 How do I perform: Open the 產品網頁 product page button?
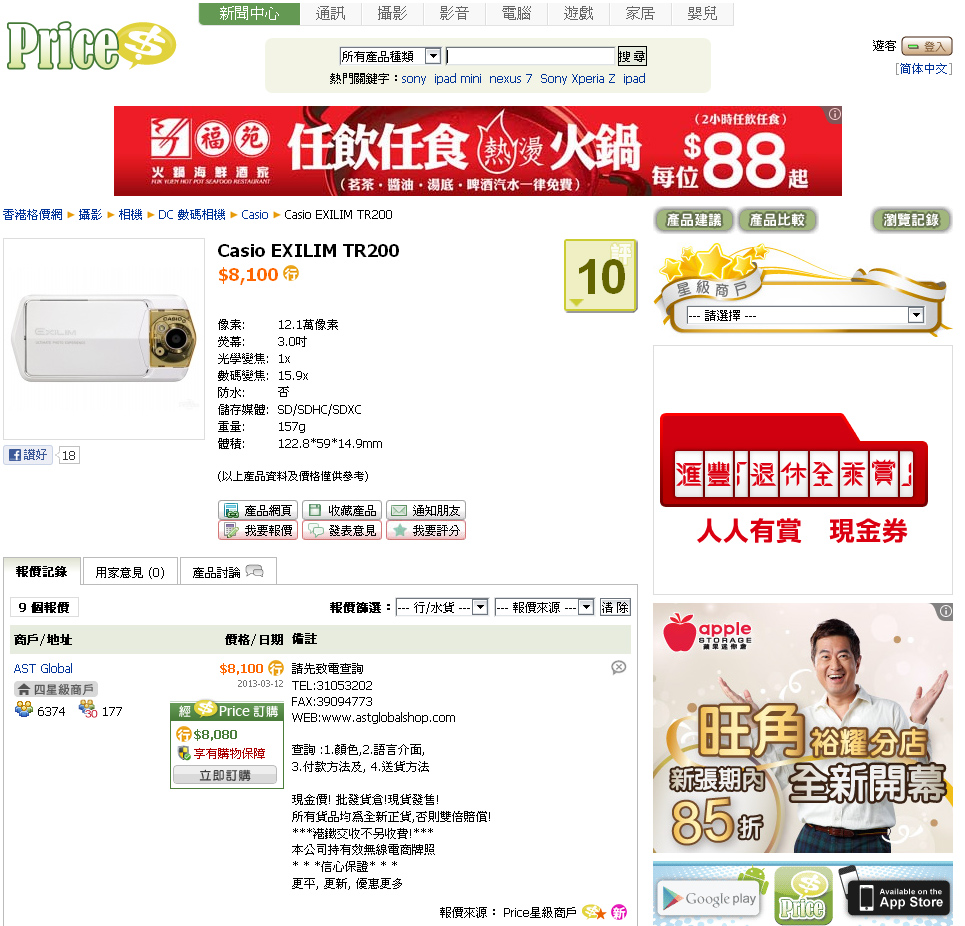click(x=258, y=510)
